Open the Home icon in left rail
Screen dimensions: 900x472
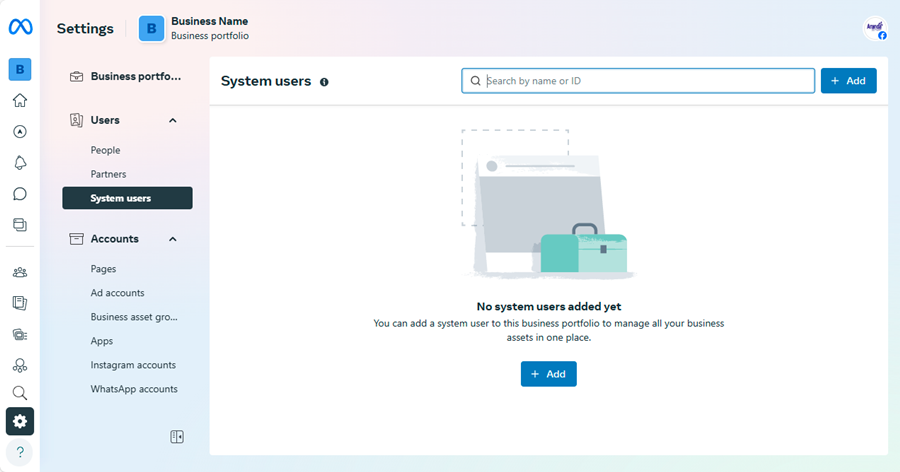(x=20, y=100)
